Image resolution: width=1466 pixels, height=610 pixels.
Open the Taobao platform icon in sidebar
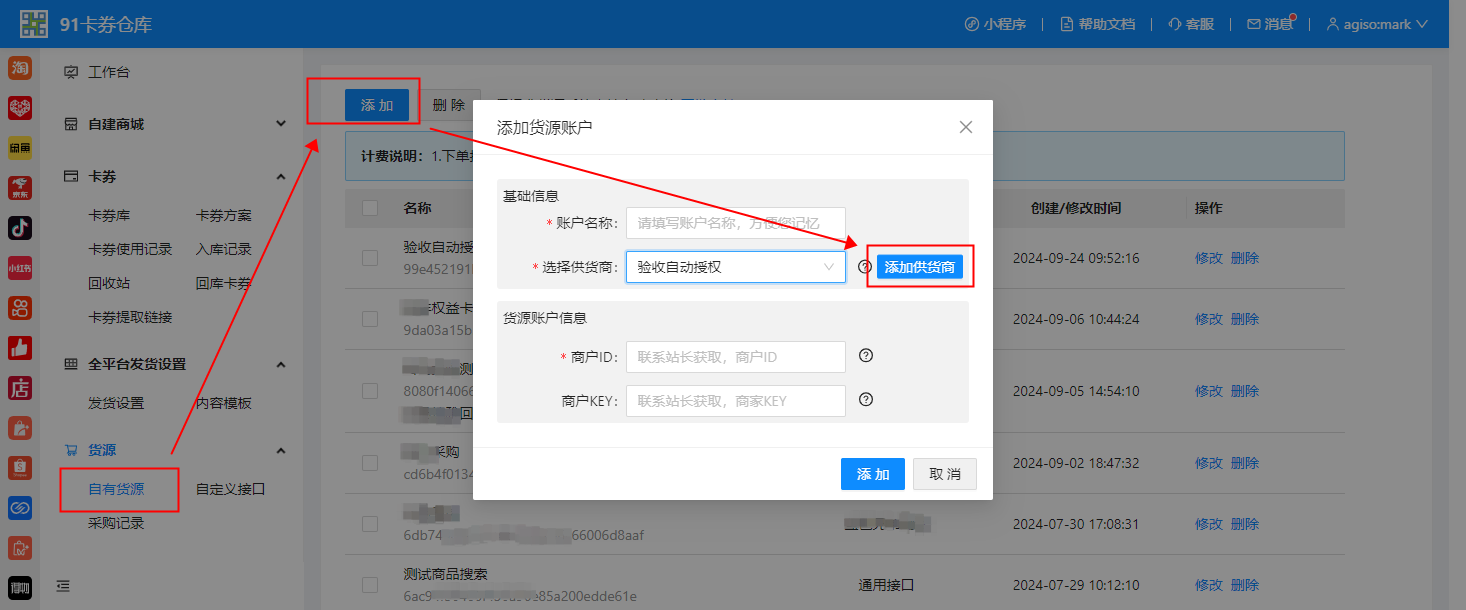(x=20, y=68)
